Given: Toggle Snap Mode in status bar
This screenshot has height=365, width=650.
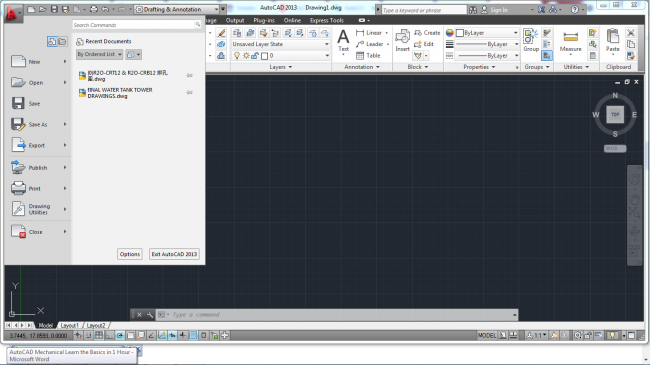Looking at the screenshot, I should tap(88, 336).
